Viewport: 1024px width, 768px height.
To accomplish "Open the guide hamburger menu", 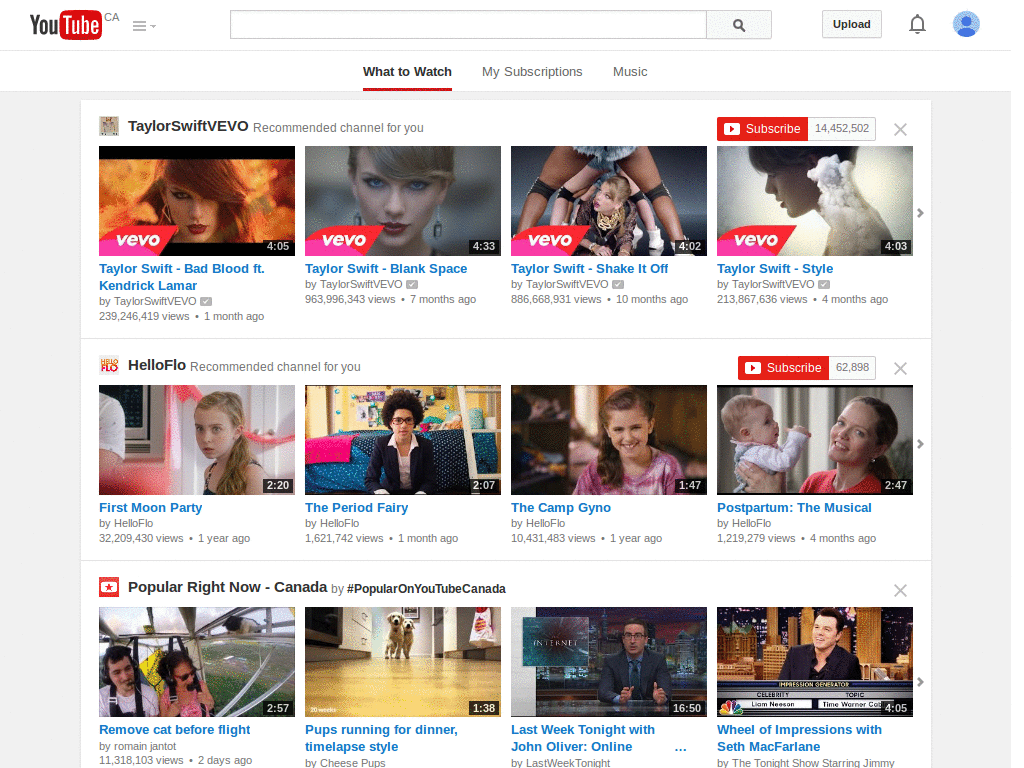I will click(144, 26).
